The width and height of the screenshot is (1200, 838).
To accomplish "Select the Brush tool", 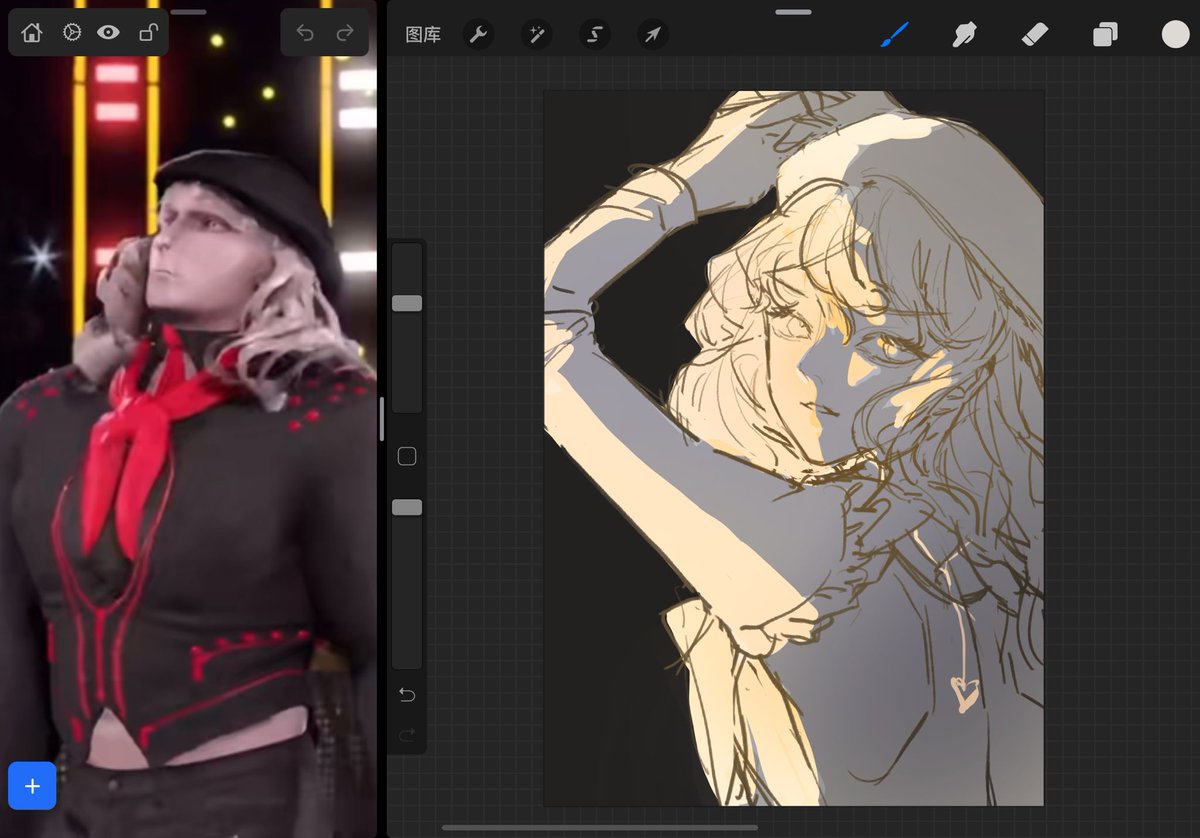I will [x=894, y=35].
